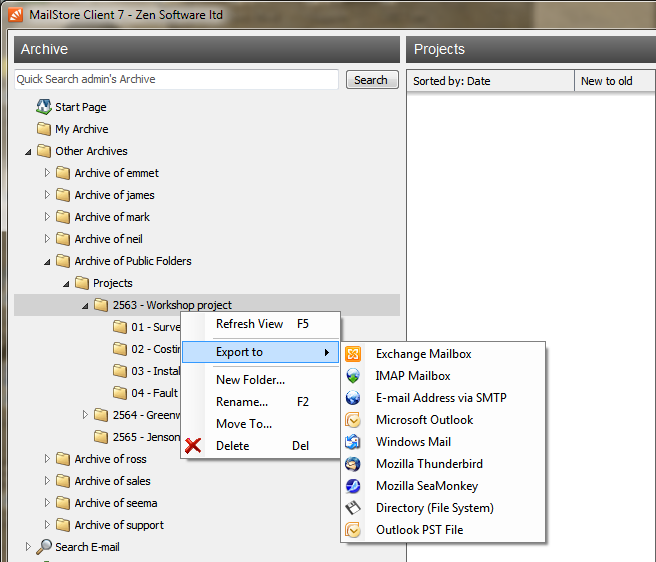Screen dimensions: 656x562
Task: Select Archive of seema tree item
Action: coord(116,503)
